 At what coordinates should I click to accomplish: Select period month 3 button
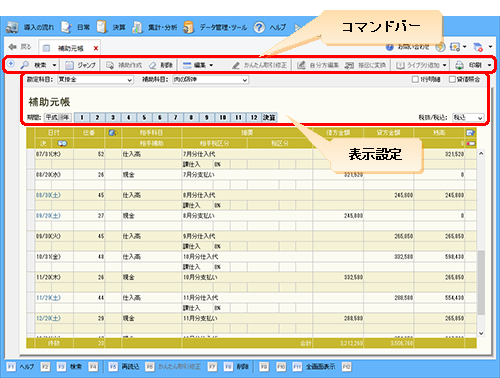click(113, 117)
